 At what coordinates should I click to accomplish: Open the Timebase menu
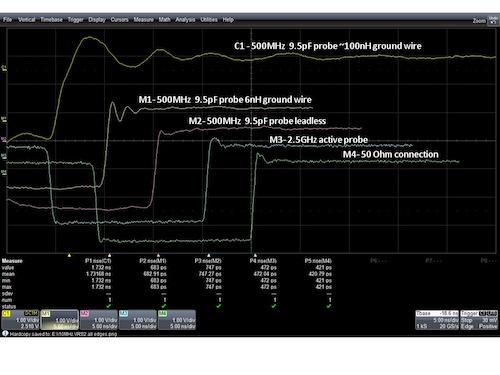tap(51, 20)
